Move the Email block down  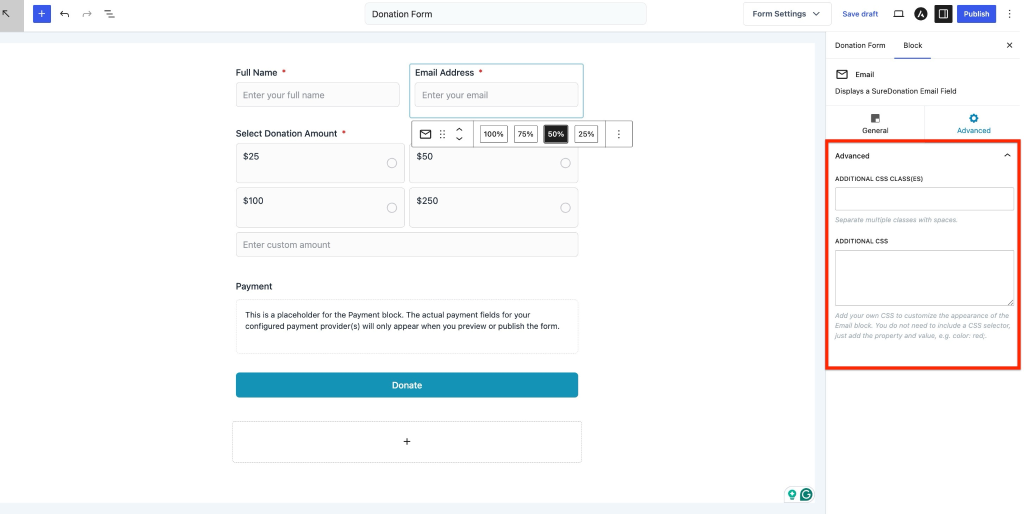point(459,138)
